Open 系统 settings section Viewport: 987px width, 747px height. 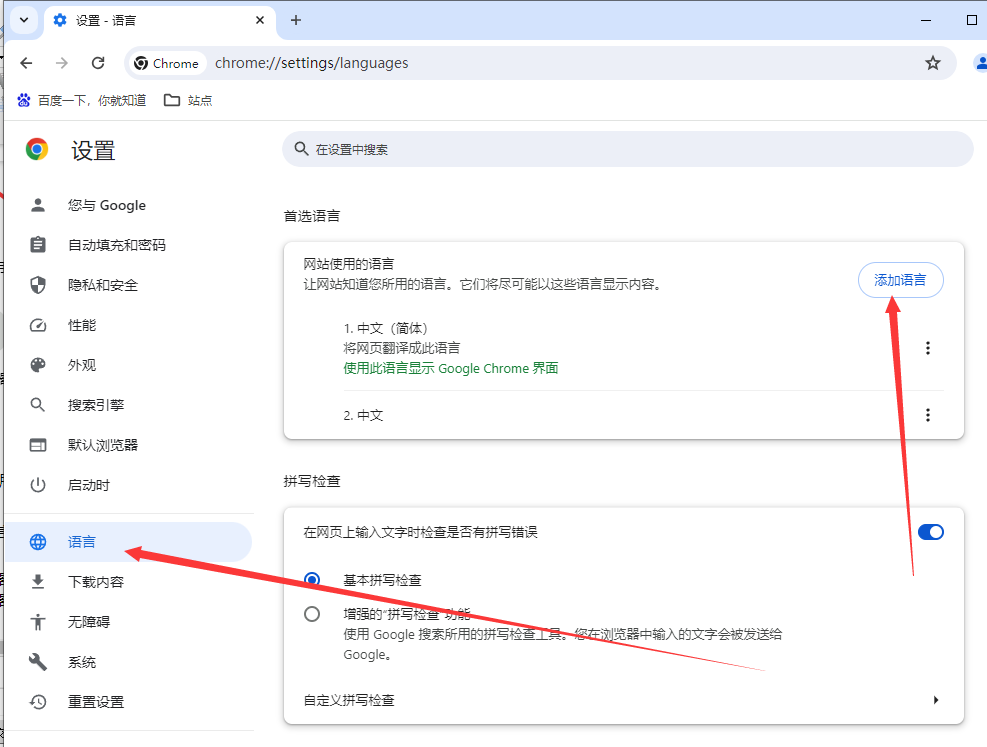click(128, 662)
